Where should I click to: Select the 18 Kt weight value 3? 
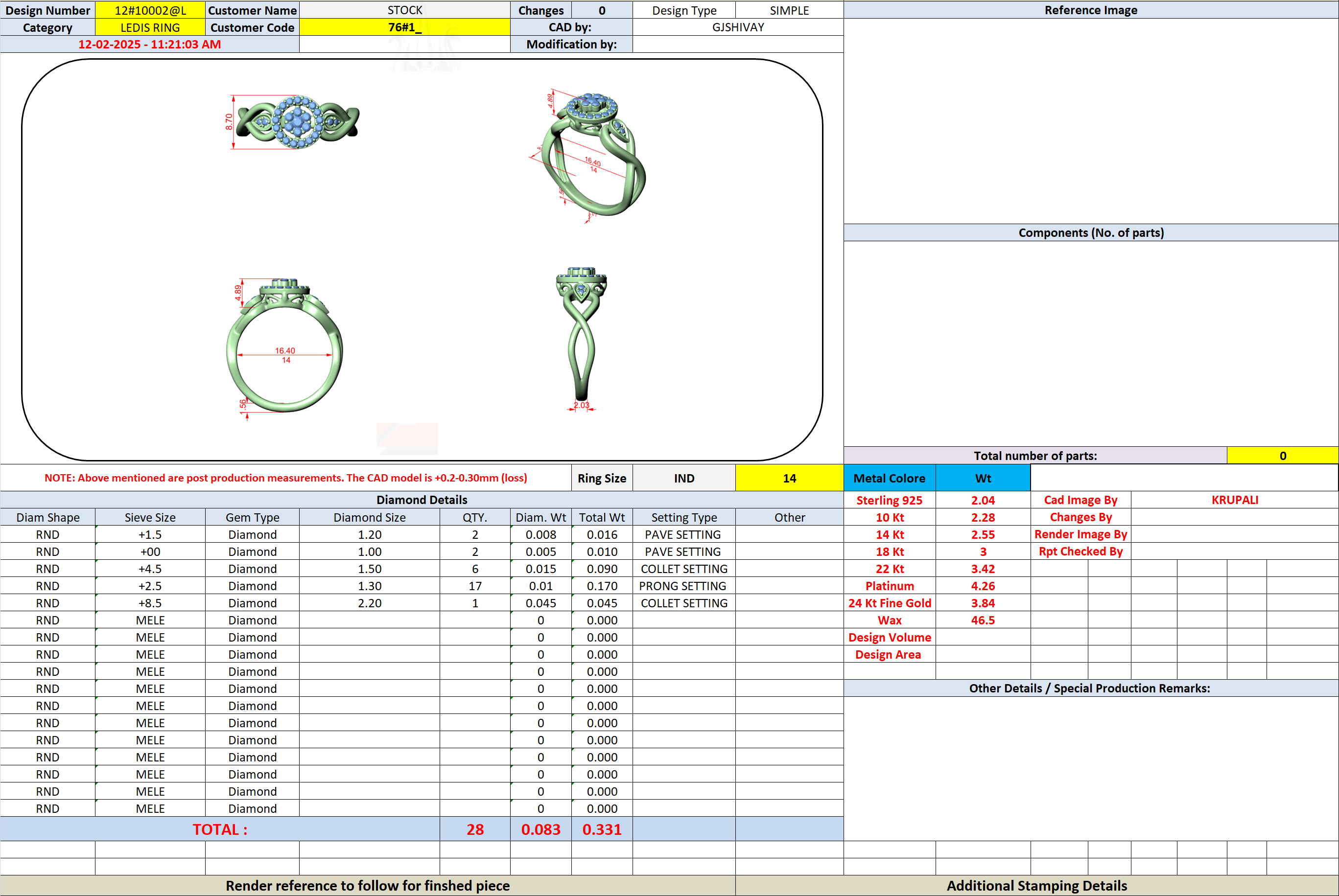983,551
